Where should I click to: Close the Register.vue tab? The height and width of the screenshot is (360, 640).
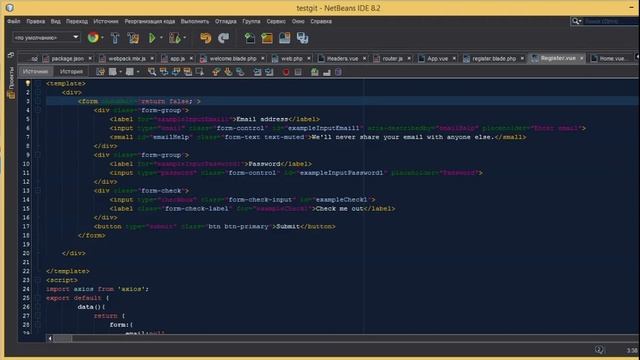tap(582, 58)
